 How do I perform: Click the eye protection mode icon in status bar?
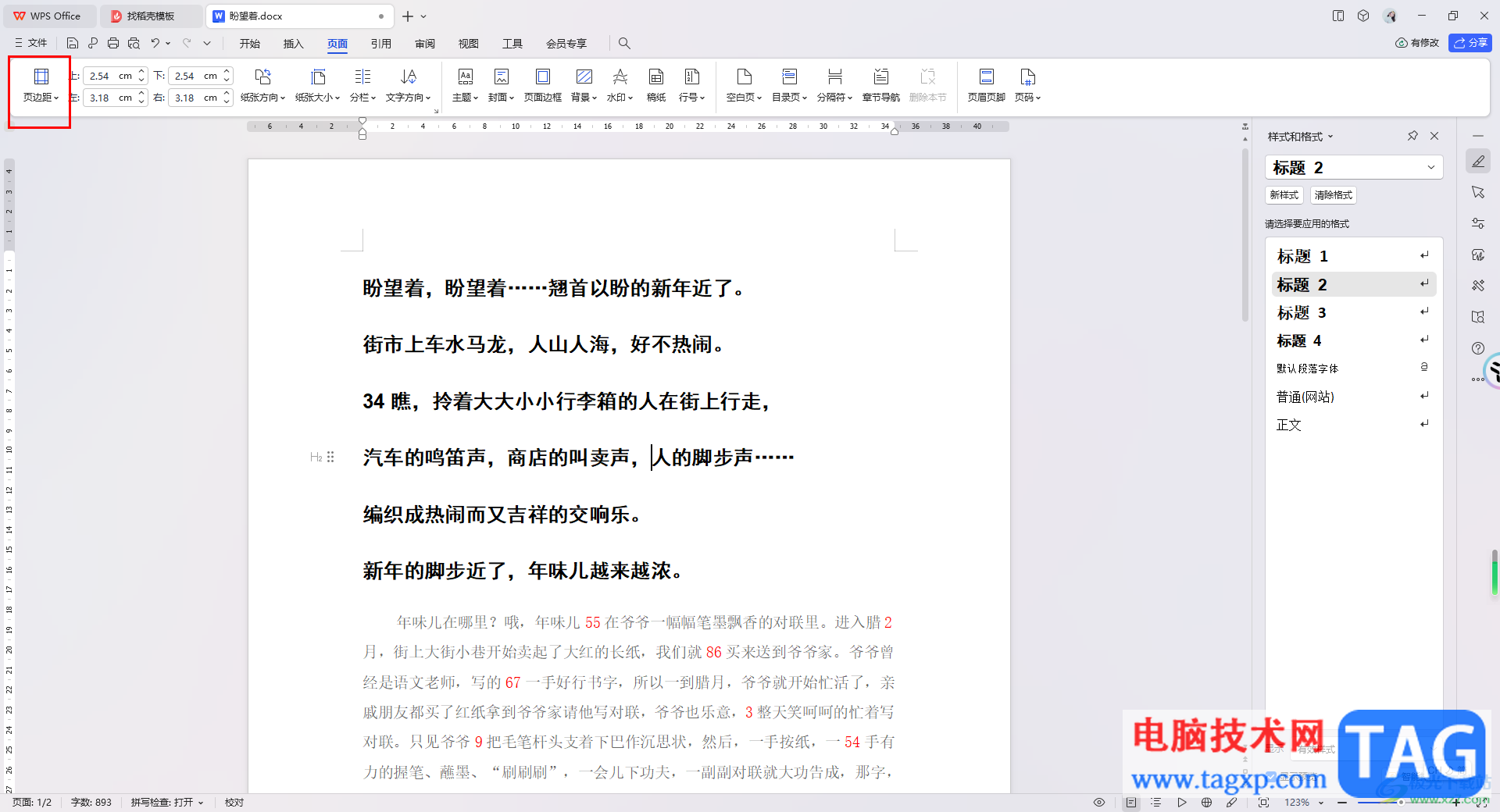pos(1099,803)
